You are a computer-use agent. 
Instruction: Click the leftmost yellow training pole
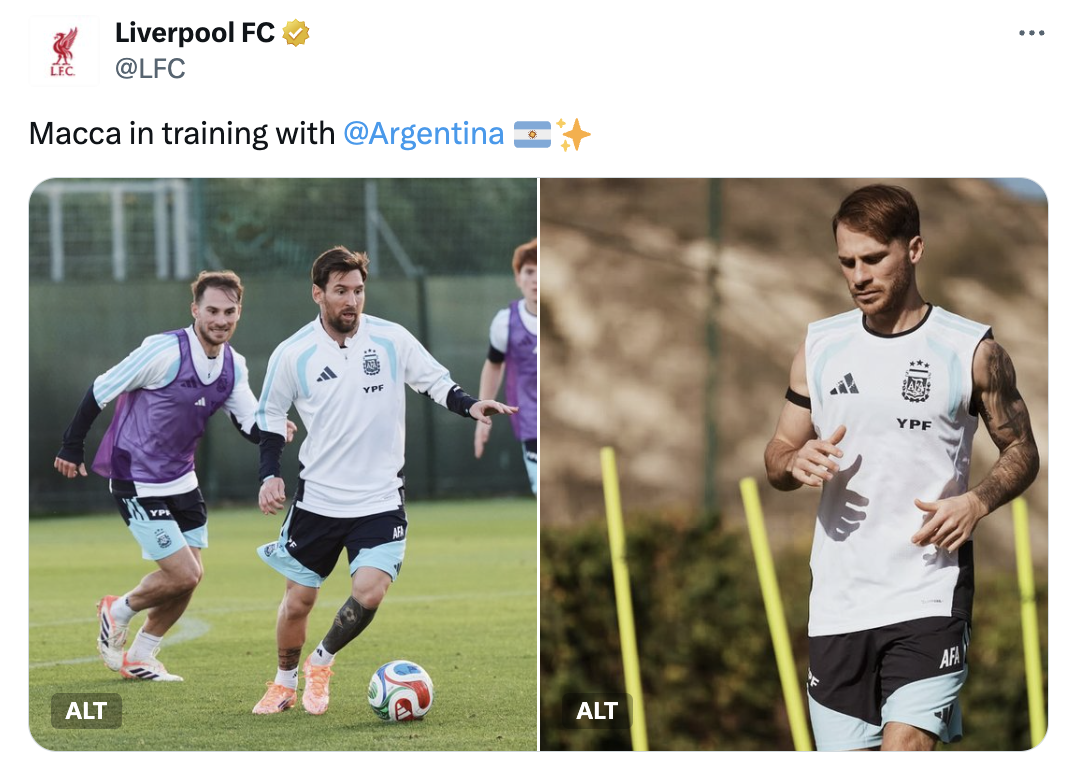pyautogui.click(x=623, y=598)
